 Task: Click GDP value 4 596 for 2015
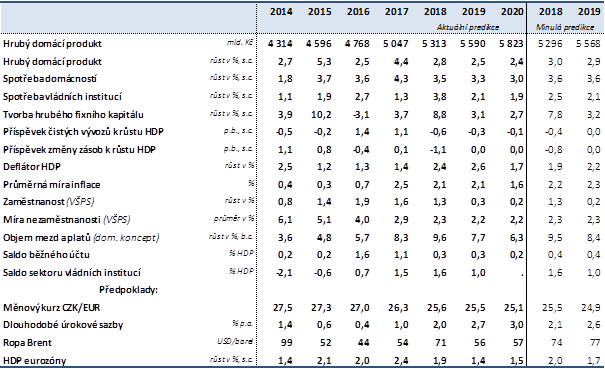point(319,44)
